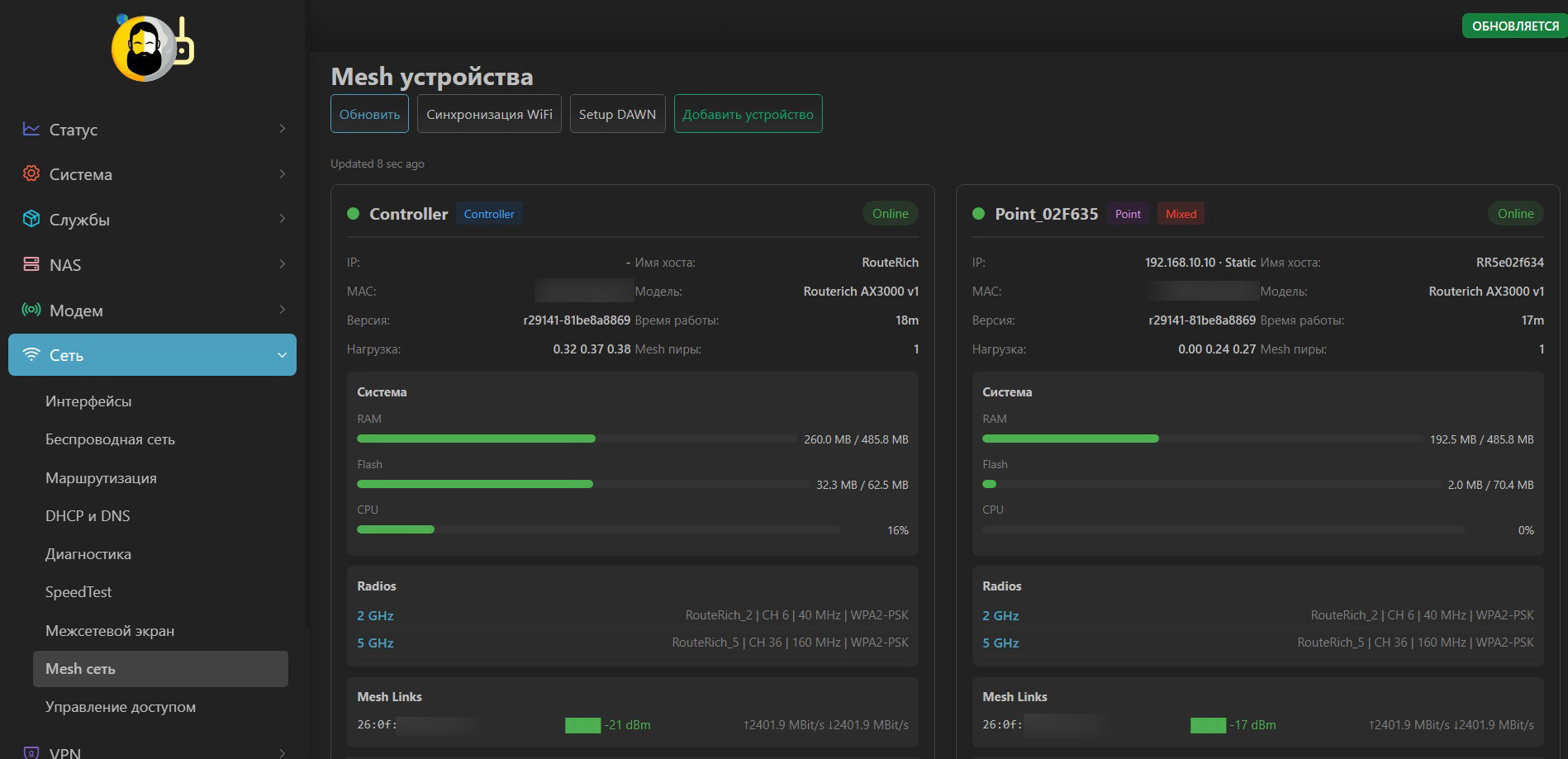Open Point_02F635 2 GHz radio link

[1000, 616]
